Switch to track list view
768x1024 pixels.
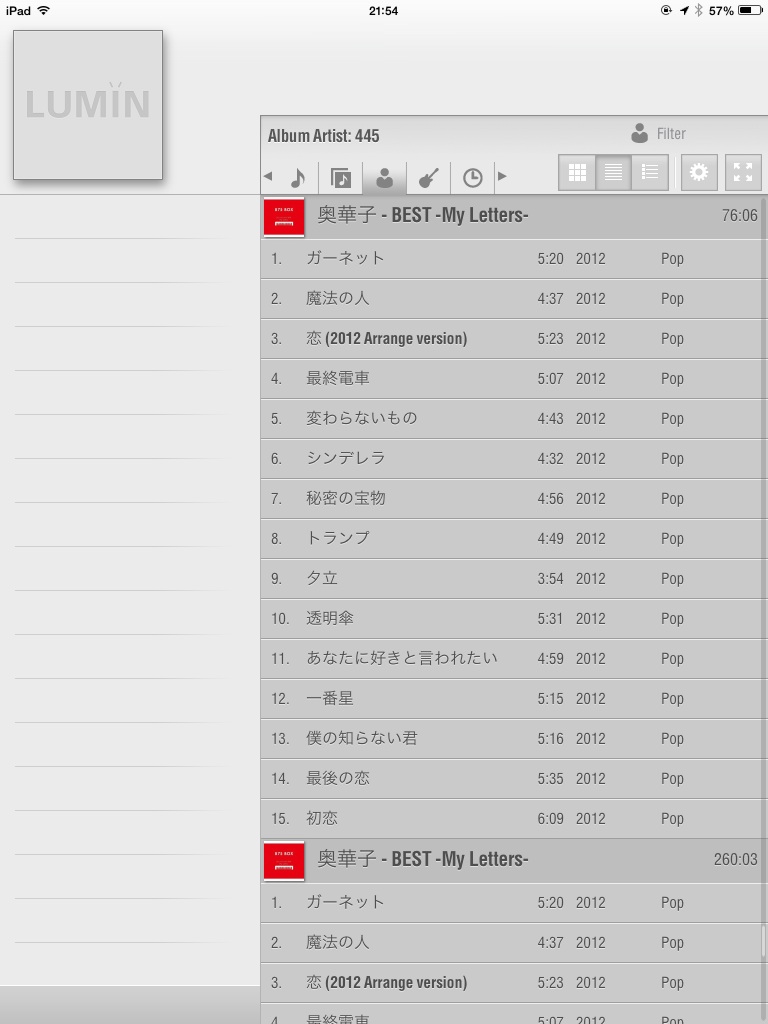613,172
